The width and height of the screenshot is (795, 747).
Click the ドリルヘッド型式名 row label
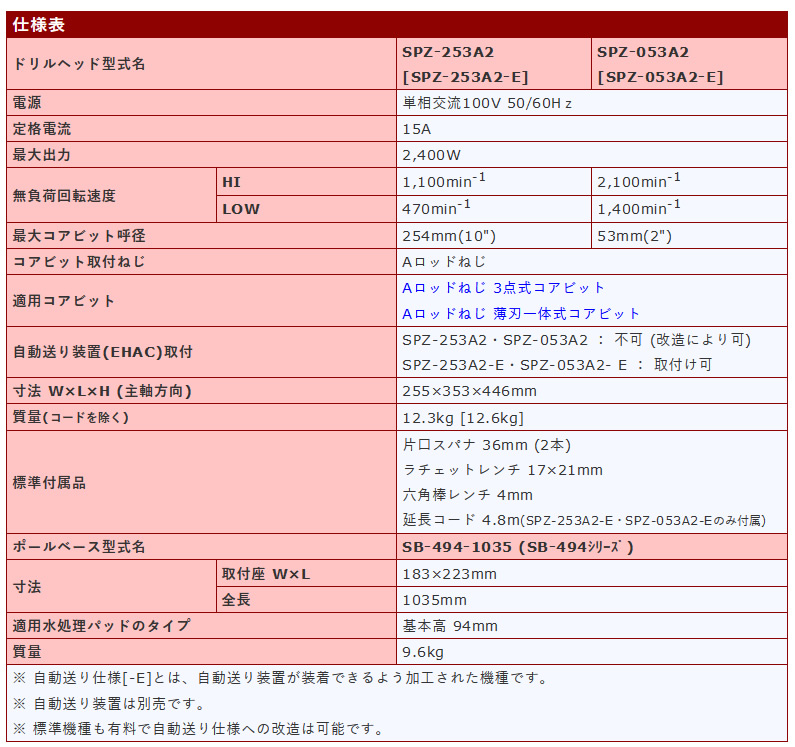click(x=79, y=64)
